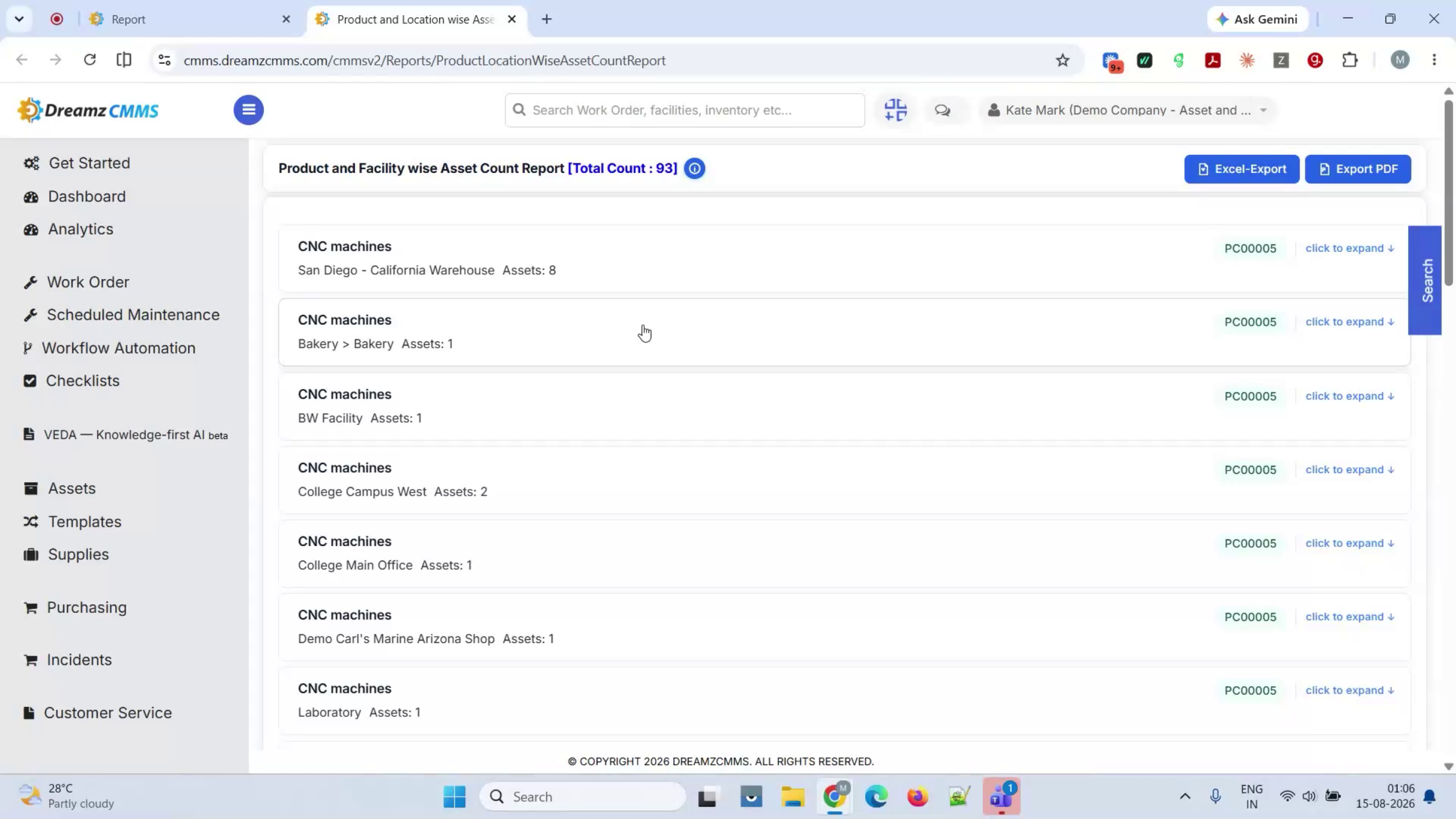The height and width of the screenshot is (819, 1456).
Task: Open Work Order section
Action: point(76,282)
